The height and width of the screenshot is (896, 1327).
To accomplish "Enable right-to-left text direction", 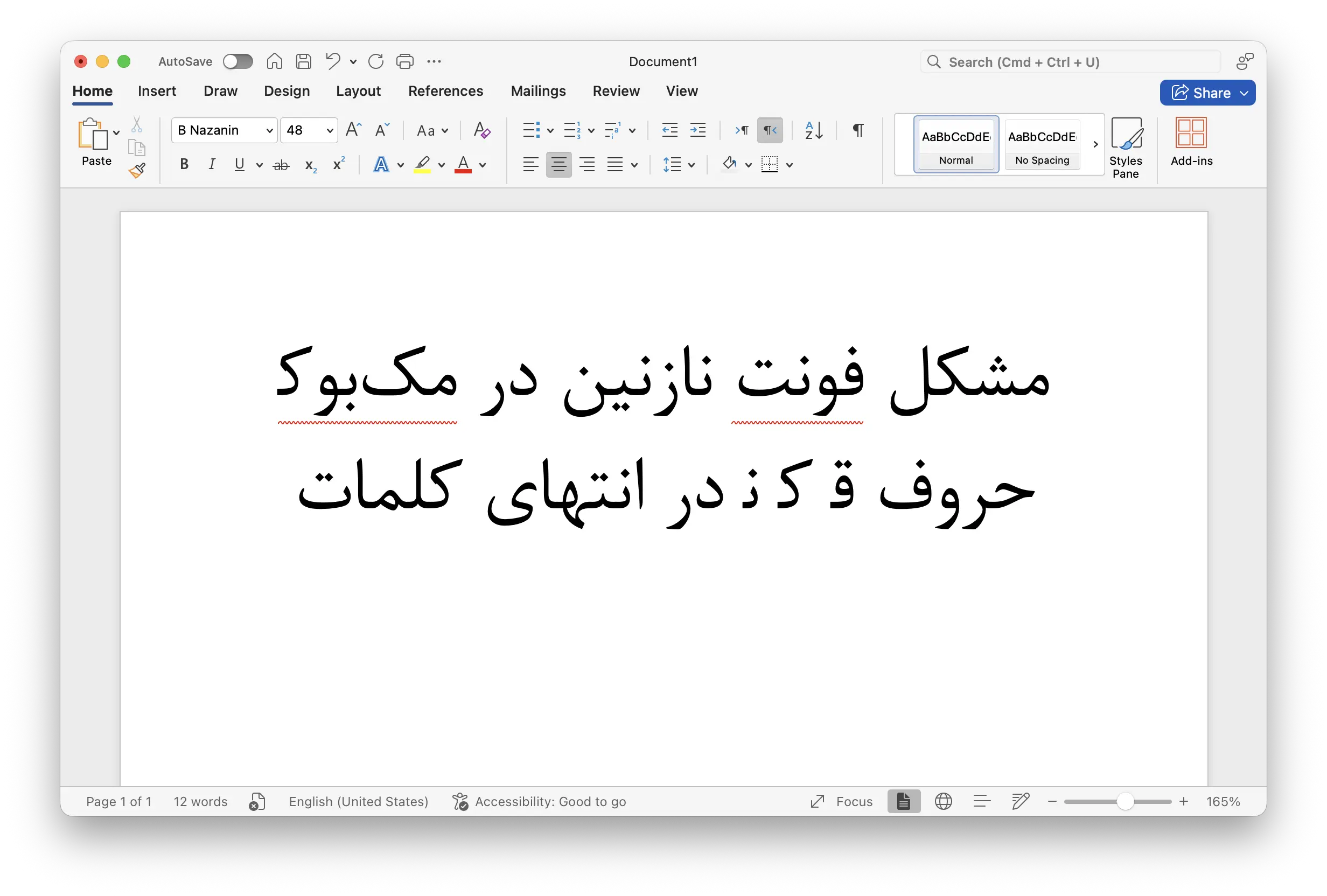I will coord(770,130).
